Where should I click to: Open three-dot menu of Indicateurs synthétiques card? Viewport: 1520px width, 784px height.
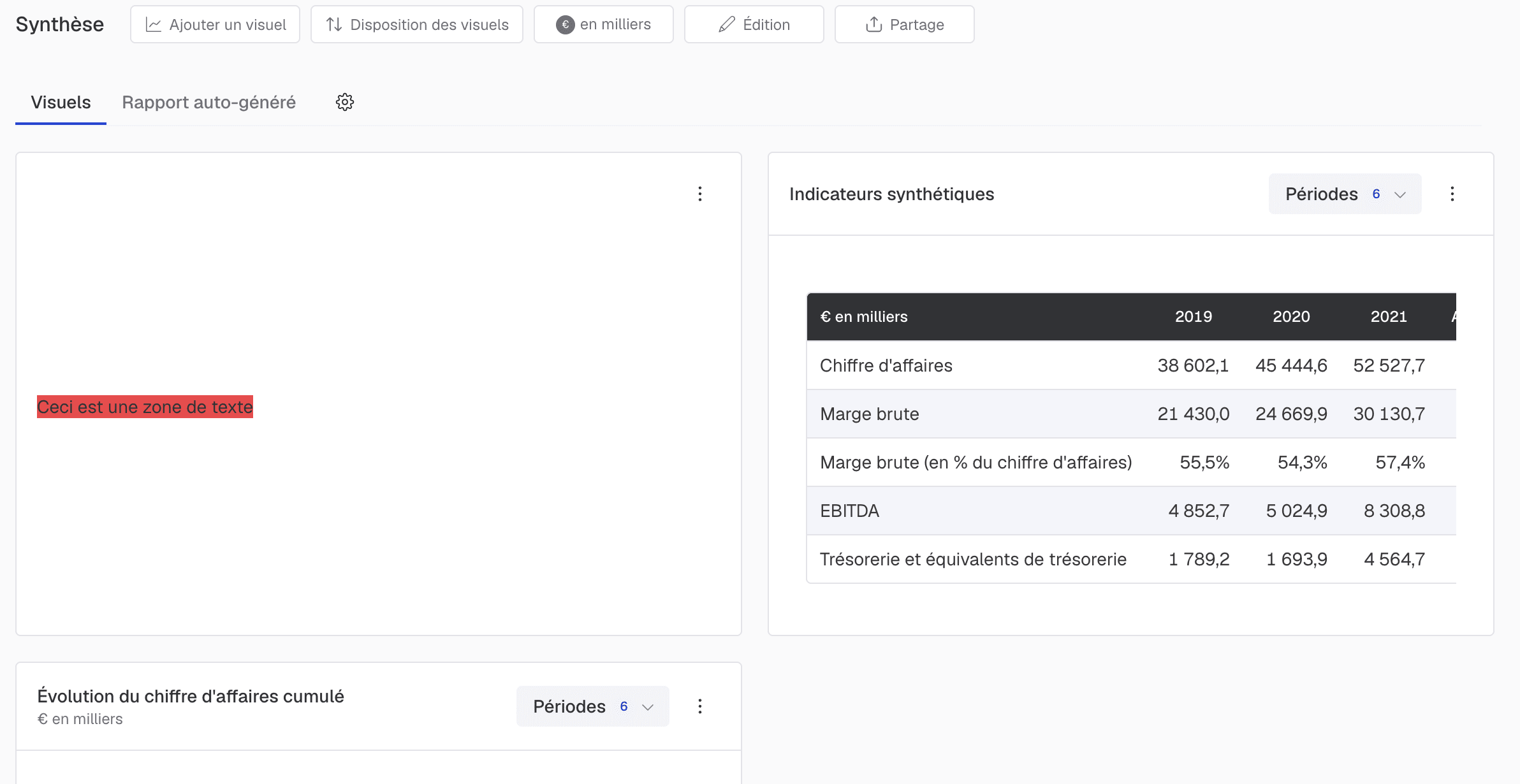click(x=1452, y=194)
